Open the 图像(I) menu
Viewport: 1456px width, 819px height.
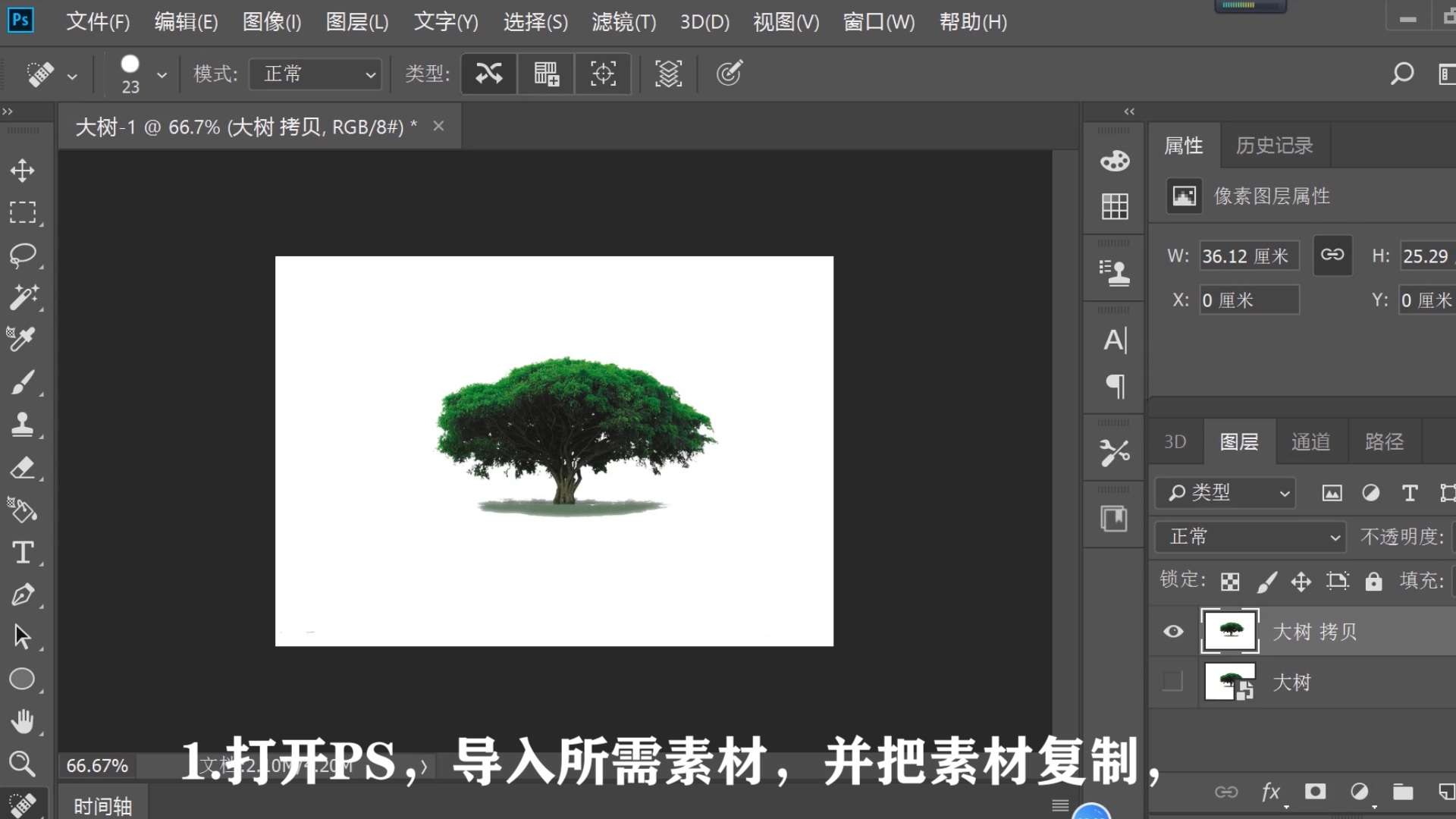271,22
